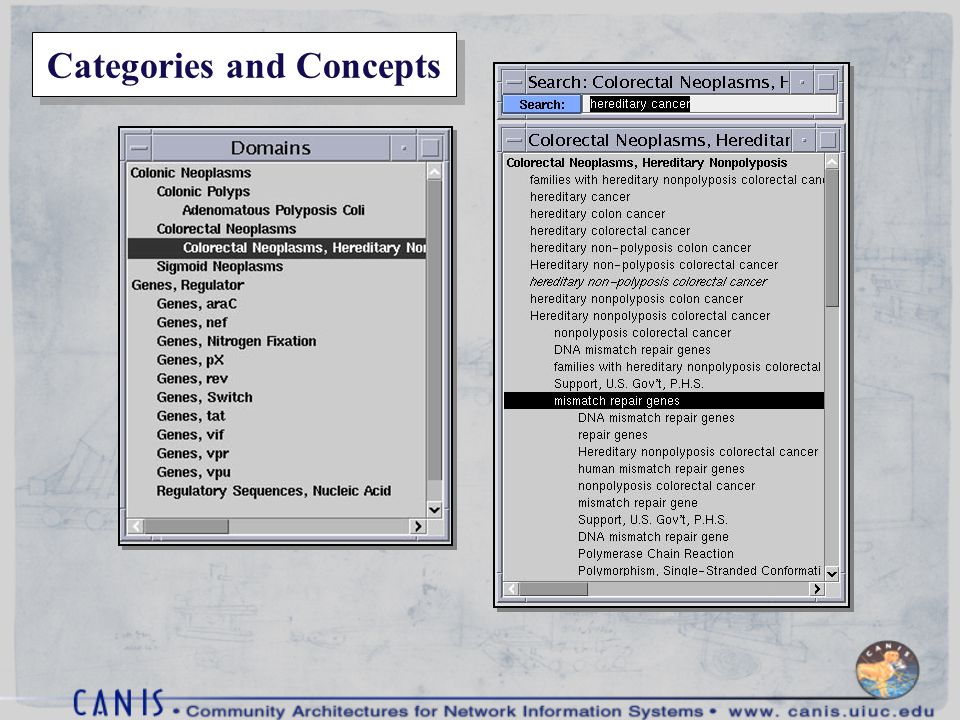Click the Search window minimize dot button
The width and height of the screenshot is (960, 720).
pos(802,81)
